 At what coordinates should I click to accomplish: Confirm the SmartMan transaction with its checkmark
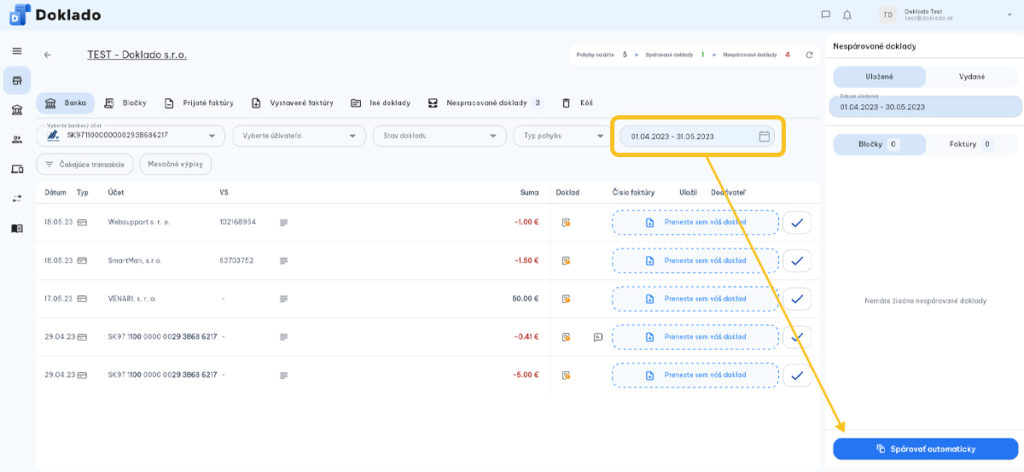tap(797, 260)
